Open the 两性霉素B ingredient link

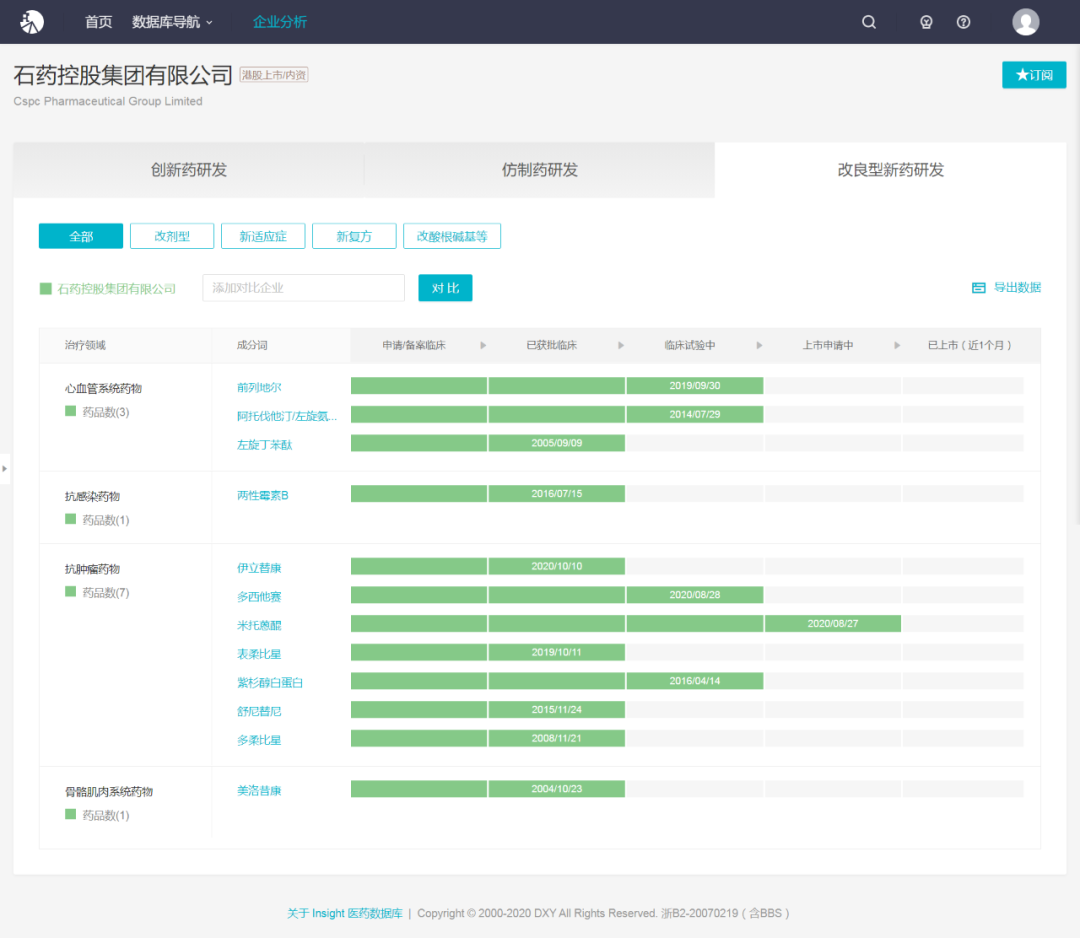pos(262,496)
